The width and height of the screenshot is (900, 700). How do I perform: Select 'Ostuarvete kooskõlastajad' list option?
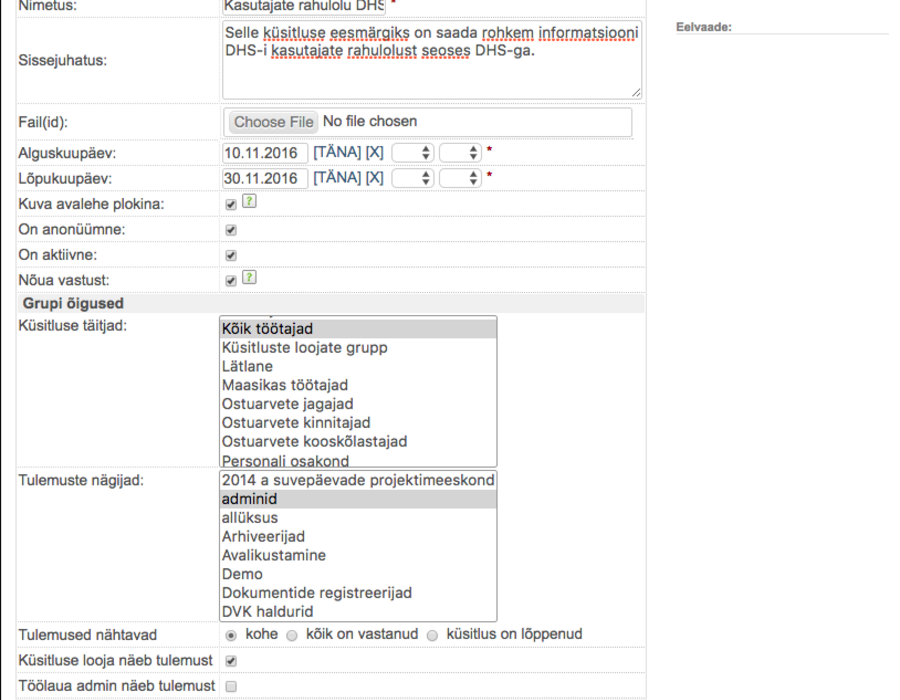click(x=358, y=442)
